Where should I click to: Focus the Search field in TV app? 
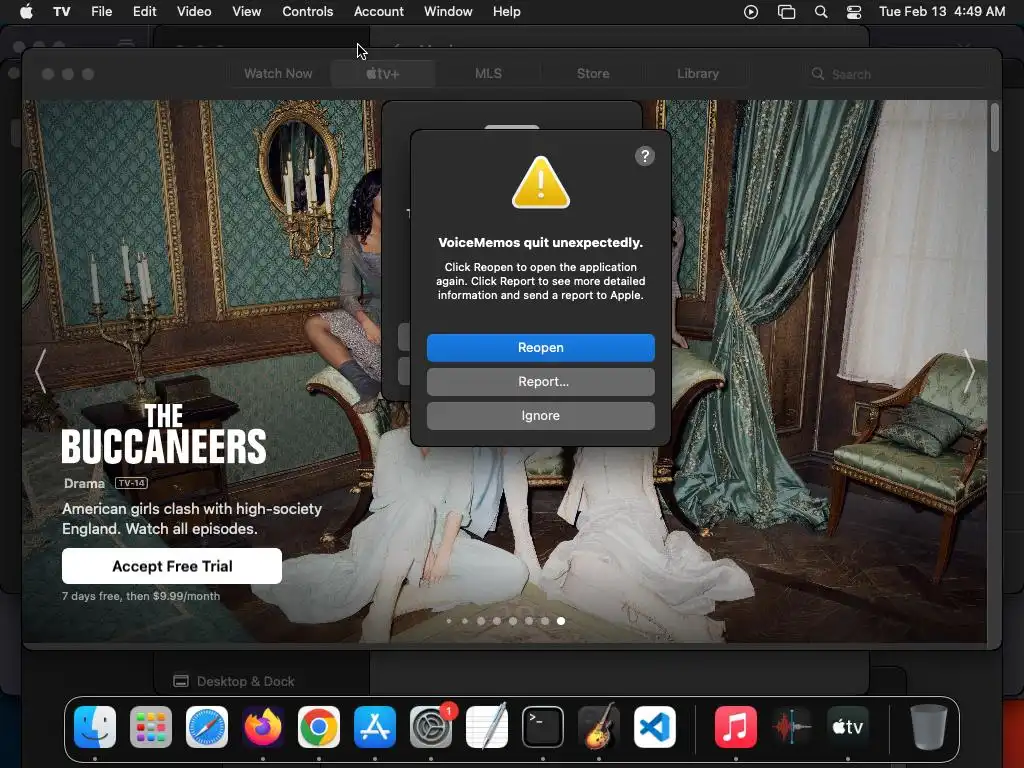click(896, 74)
